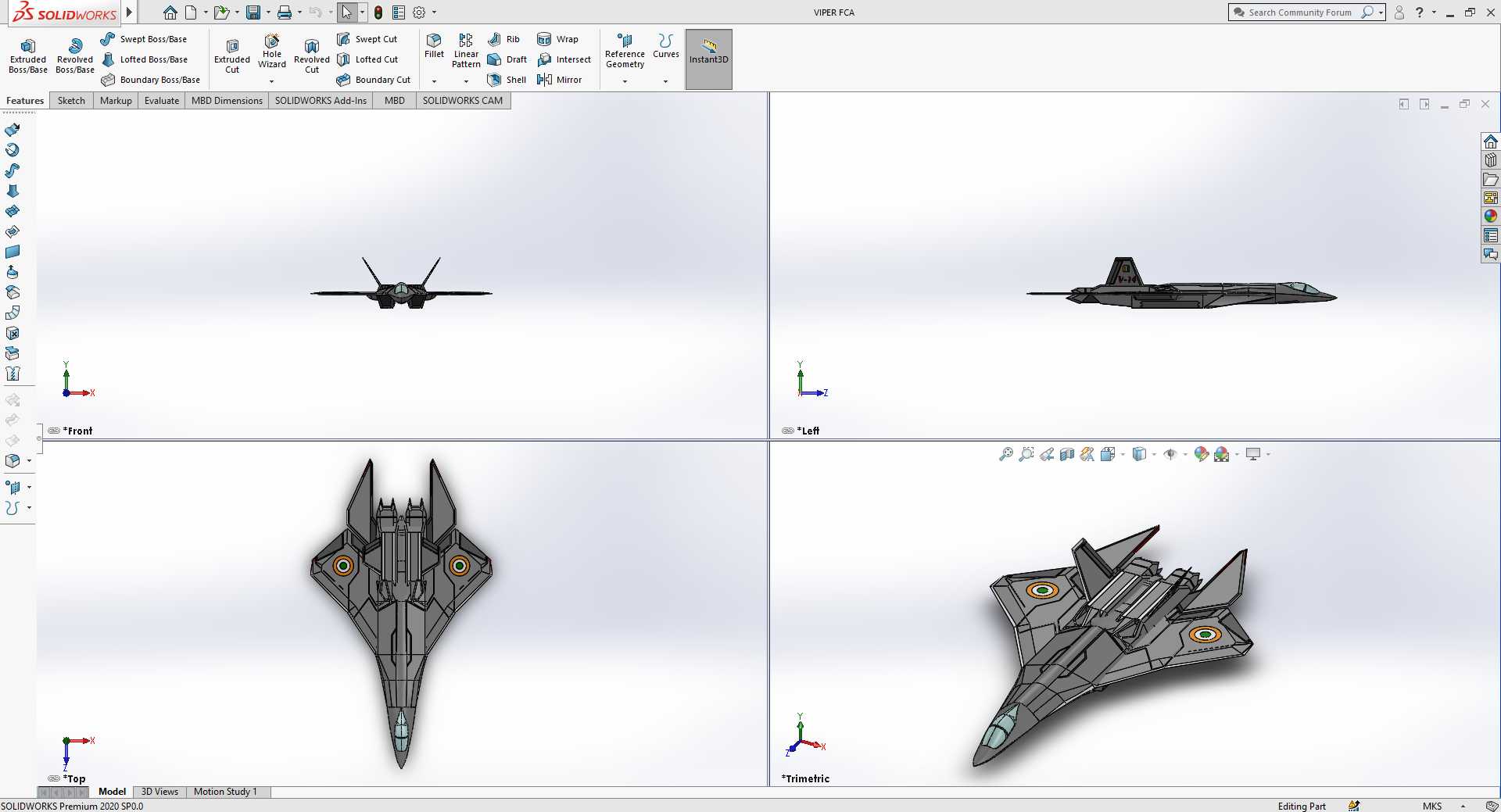The image size is (1501, 812).
Task: Toggle the Instant3D button
Action: pos(709,59)
